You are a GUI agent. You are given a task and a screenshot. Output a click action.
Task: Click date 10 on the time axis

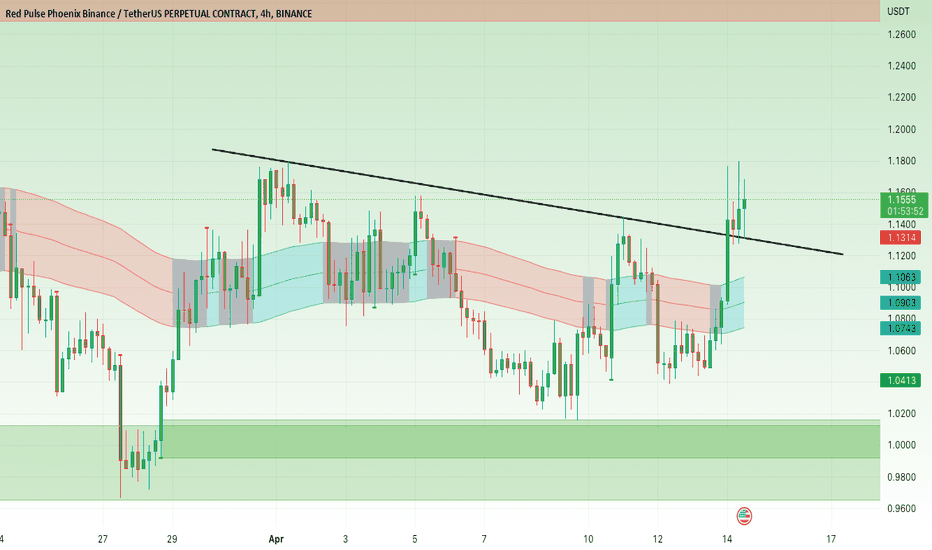[x=588, y=539]
